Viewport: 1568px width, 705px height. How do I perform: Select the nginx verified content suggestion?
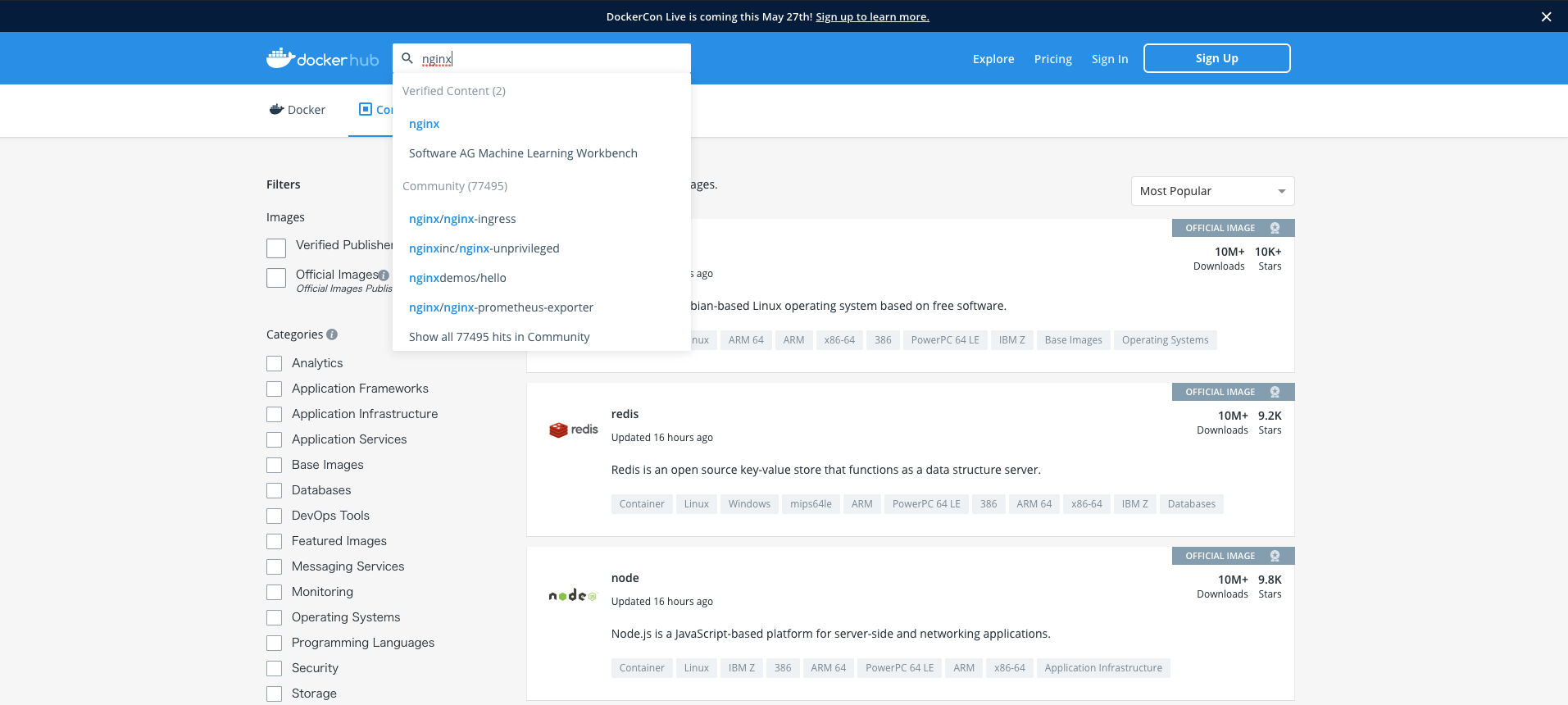[542, 124]
